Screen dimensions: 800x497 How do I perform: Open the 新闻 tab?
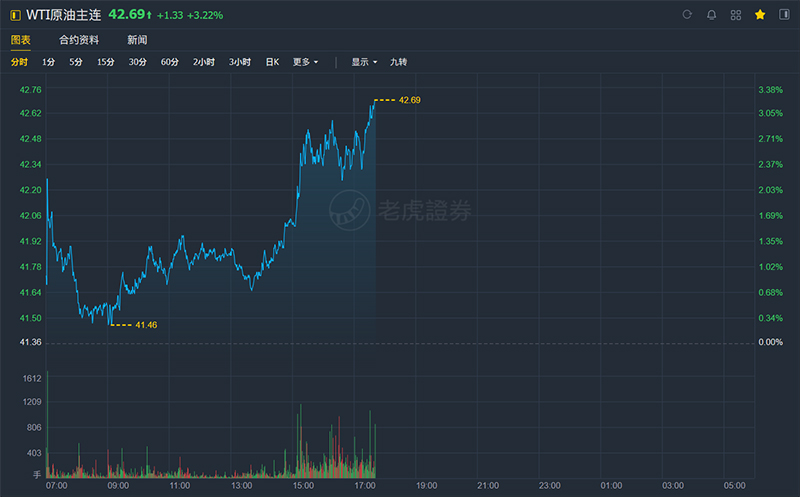[x=137, y=40]
